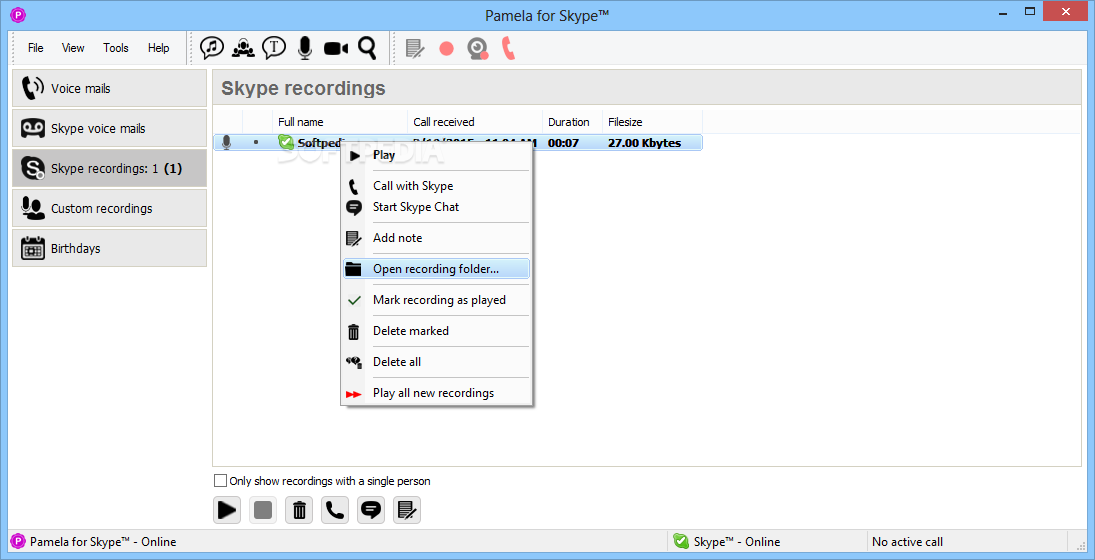The width and height of the screenshot is (1095, 560).
Task: Click the webcam record toolbar icon
Action: coord(478,48)
